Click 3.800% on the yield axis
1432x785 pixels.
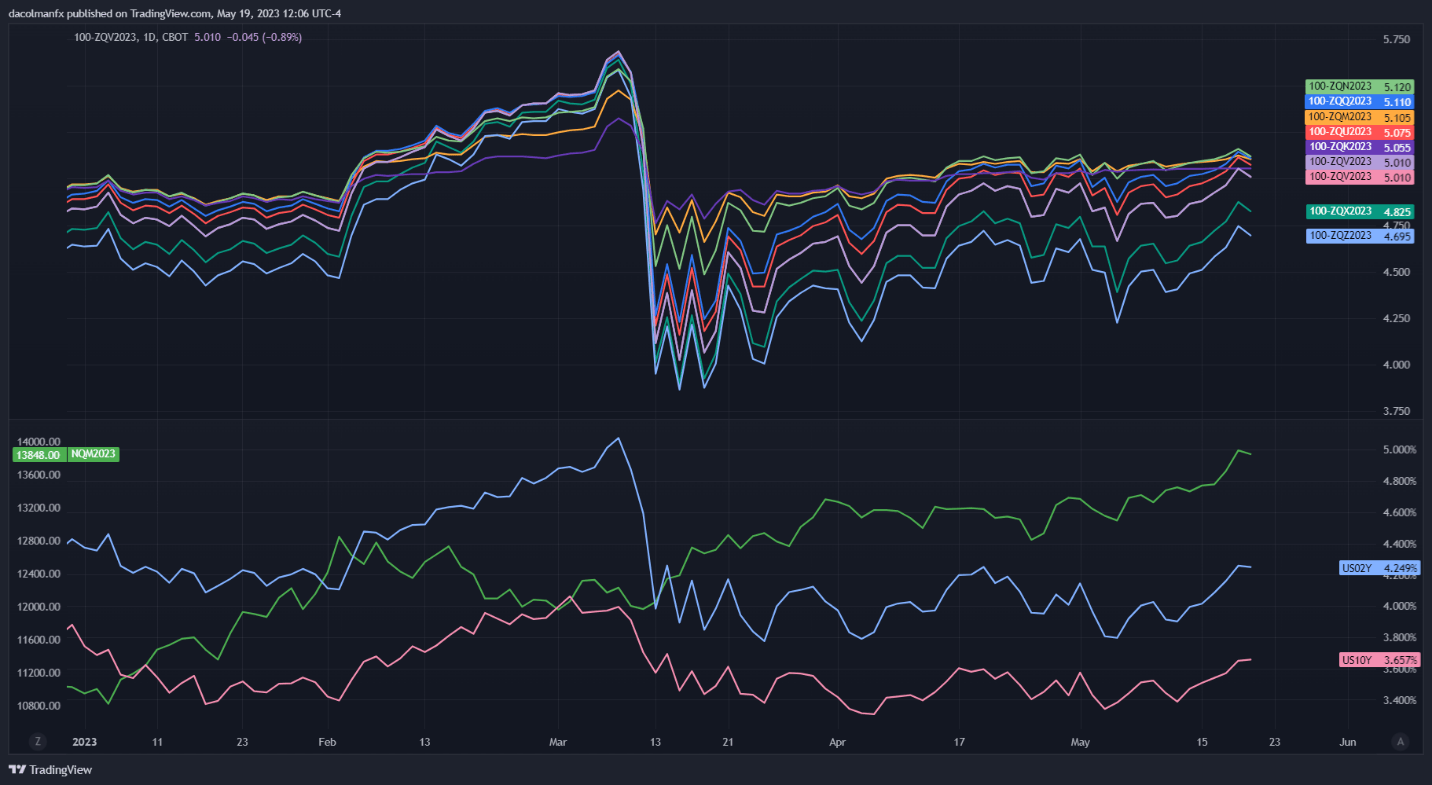(x=1399, y=638)
